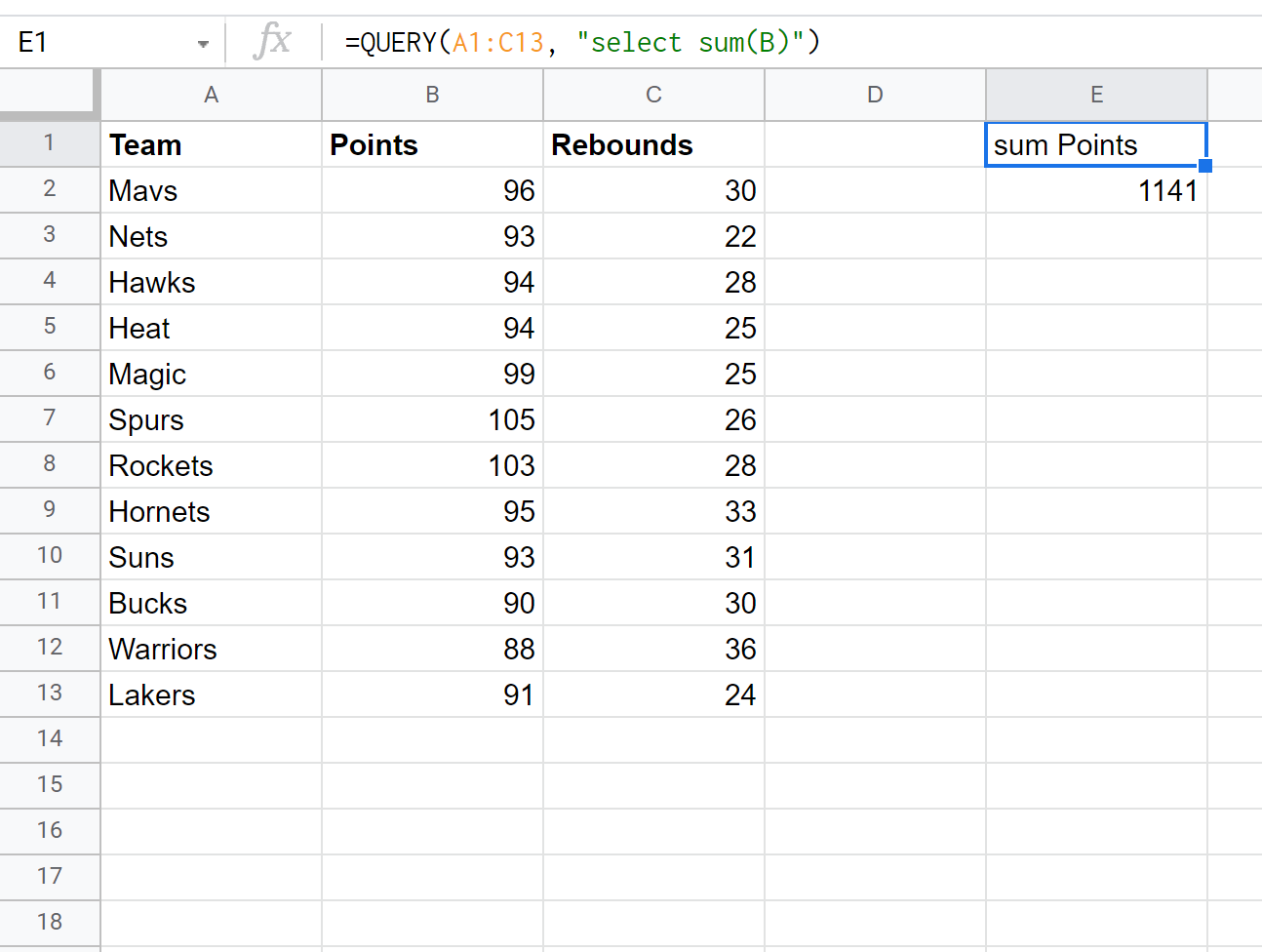The height and width of the screenshot is (952, 1262).
Task: Select the row 13 header
Action: click(x=49, y=694)
